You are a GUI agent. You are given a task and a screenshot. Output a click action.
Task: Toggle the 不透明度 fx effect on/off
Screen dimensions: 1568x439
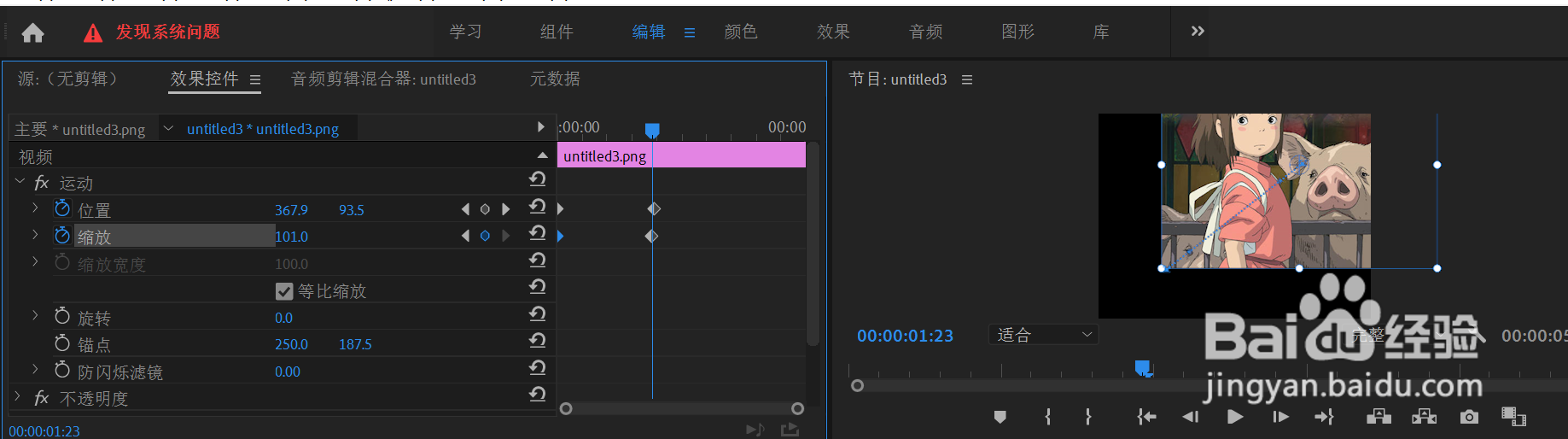click(41, 398)
